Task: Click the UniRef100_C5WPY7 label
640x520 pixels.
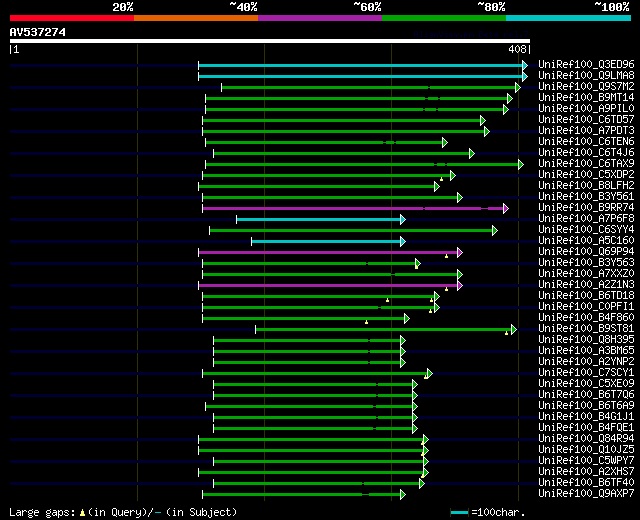Action: point(586,461)
